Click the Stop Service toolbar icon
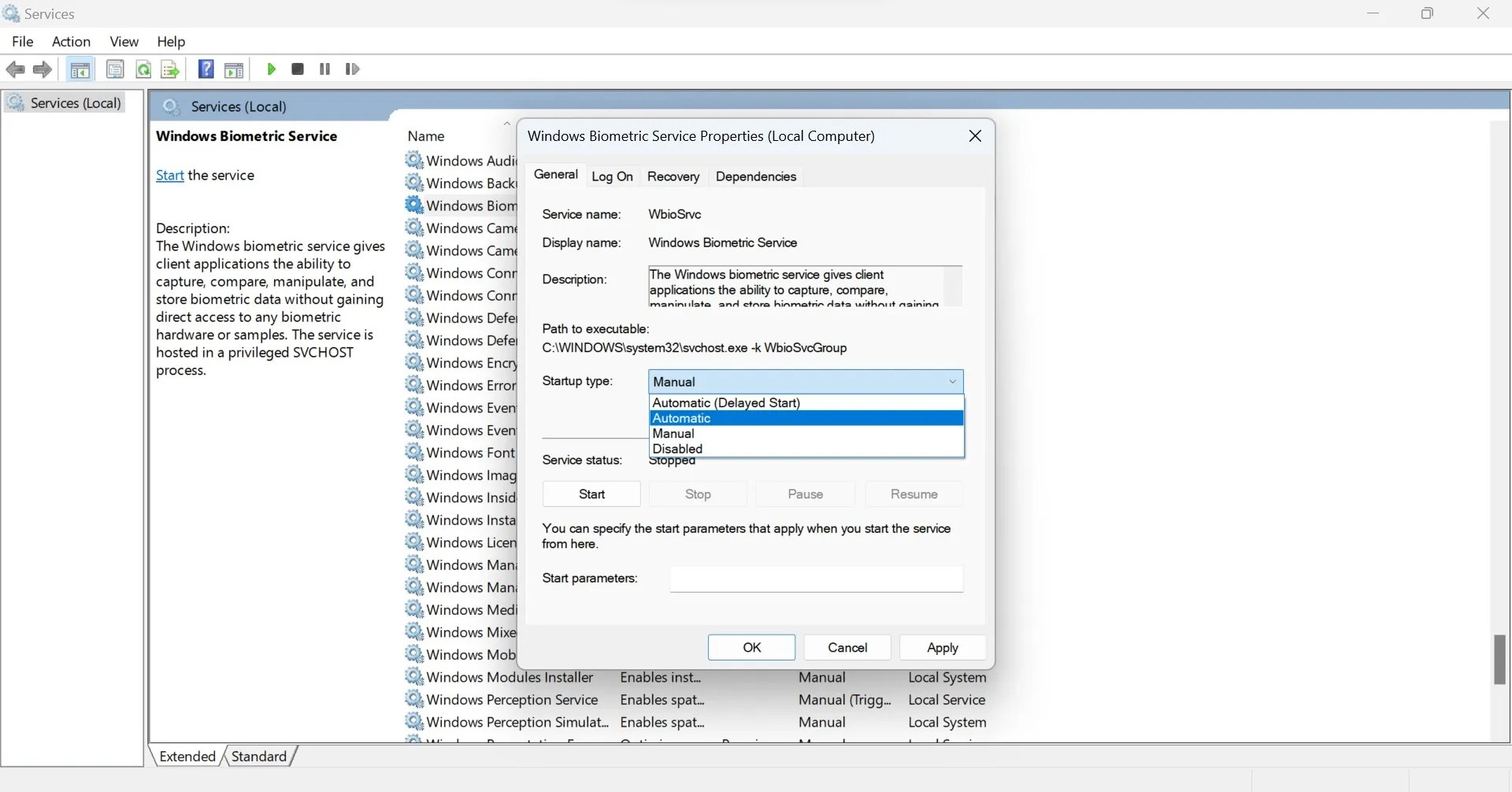1512x792 pixels. tap(297, 69)
